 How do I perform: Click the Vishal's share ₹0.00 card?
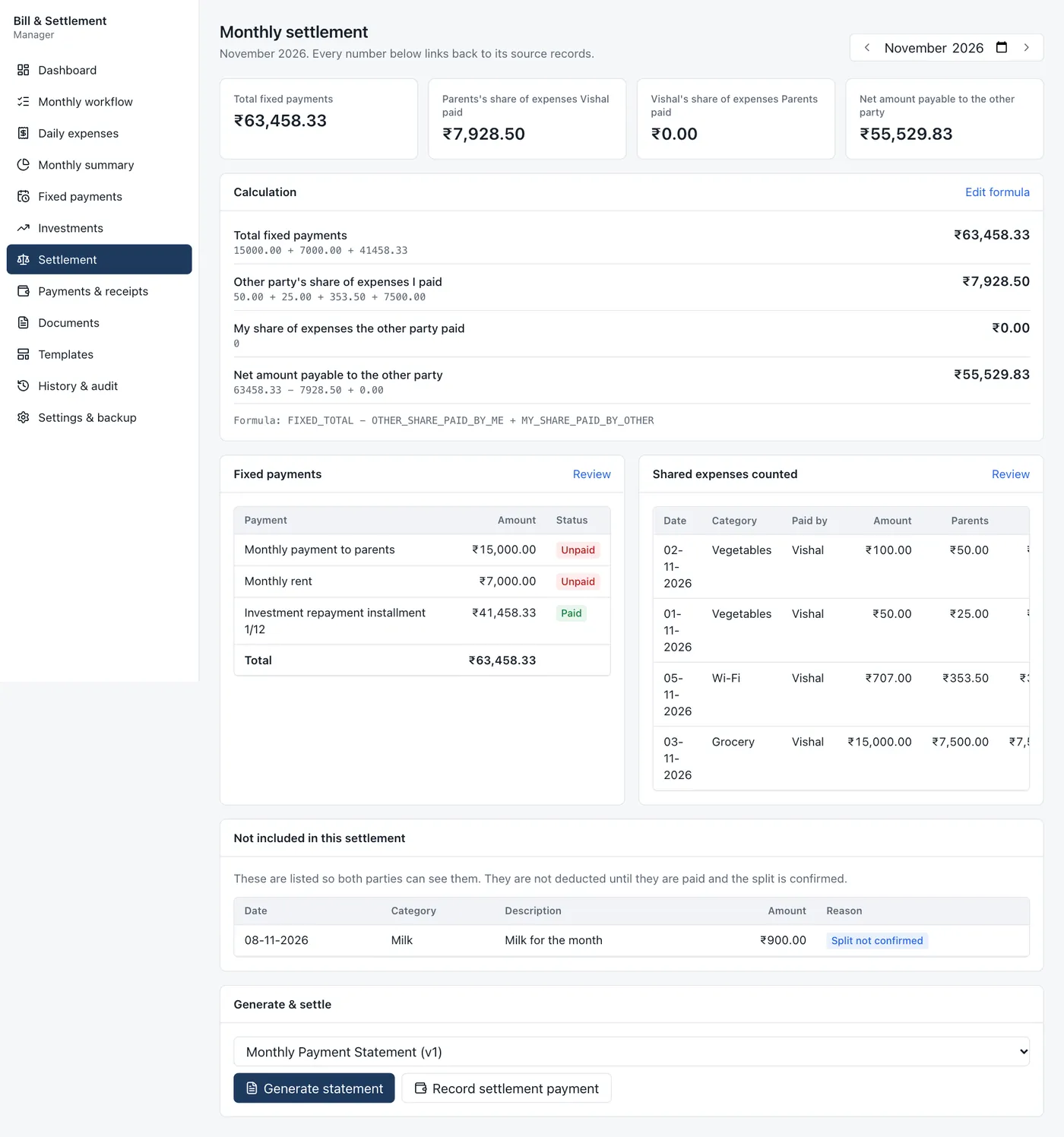pos(736,119)
